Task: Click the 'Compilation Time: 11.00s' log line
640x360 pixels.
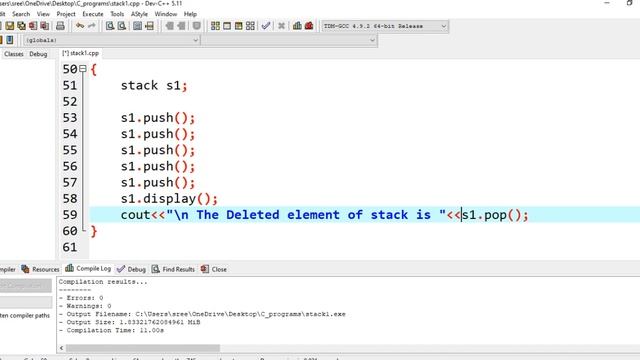Action: click(111, 331)
